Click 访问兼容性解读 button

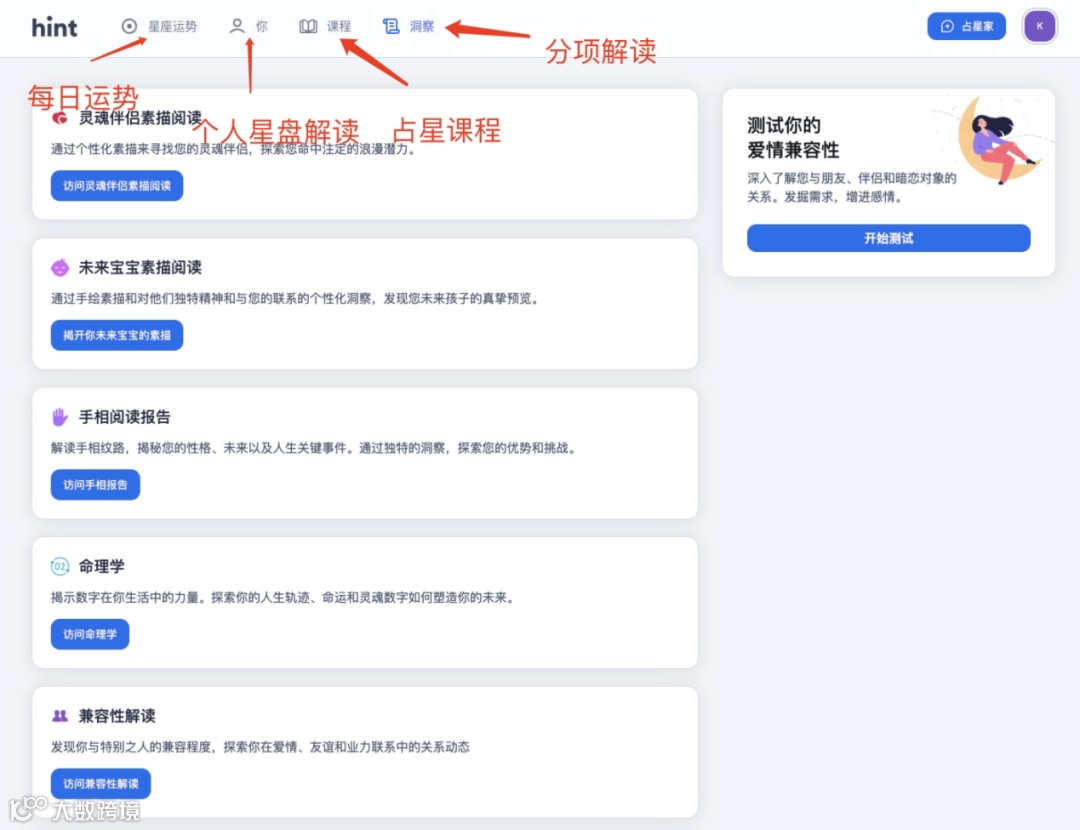pyautogui.click(x=101, y=783)
